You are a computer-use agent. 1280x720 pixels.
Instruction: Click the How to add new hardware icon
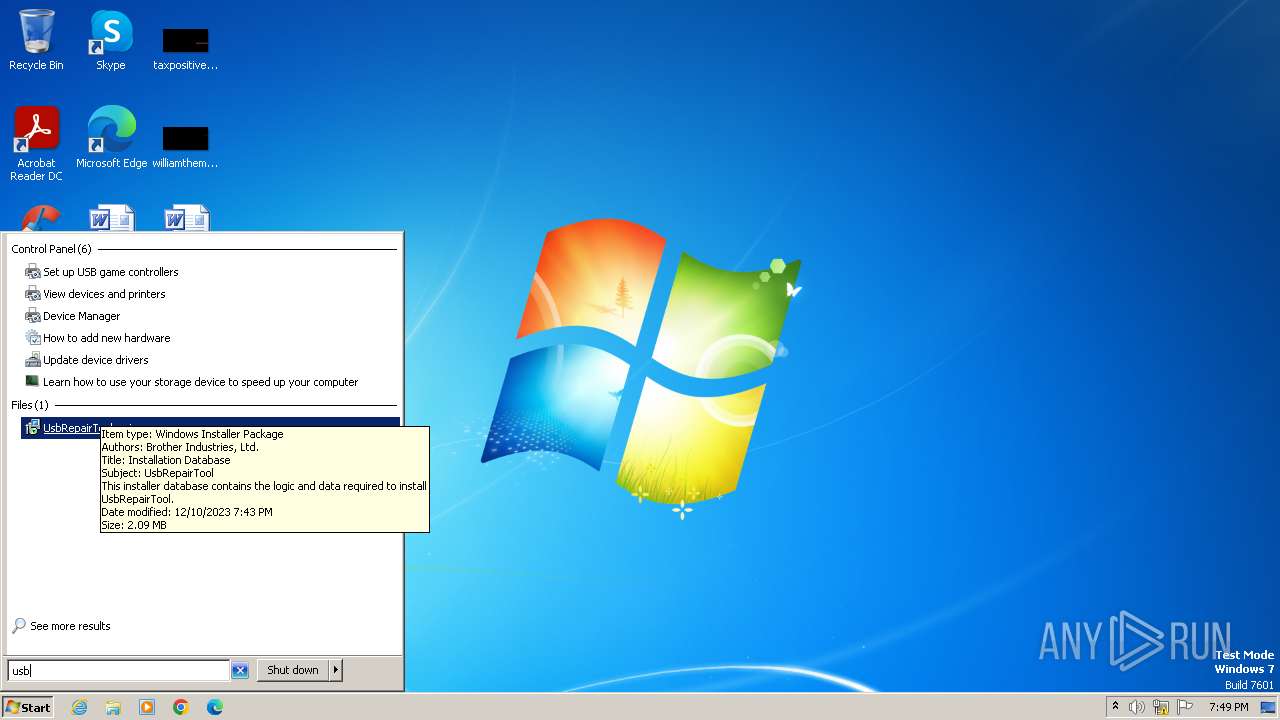point(33,338)
